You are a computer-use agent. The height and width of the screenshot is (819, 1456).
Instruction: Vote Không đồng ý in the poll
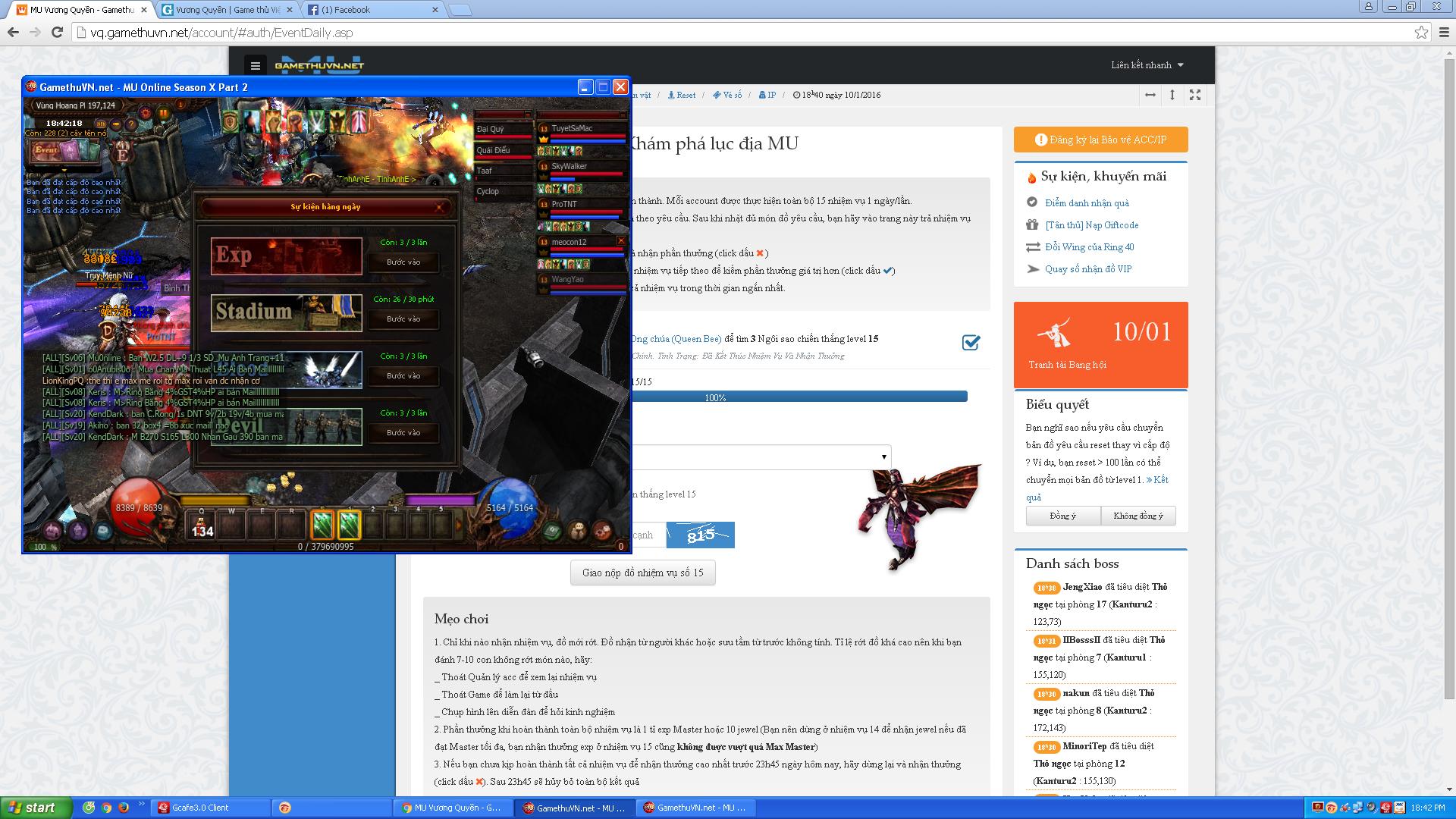pyautogui.click(x=1137, y=516)
